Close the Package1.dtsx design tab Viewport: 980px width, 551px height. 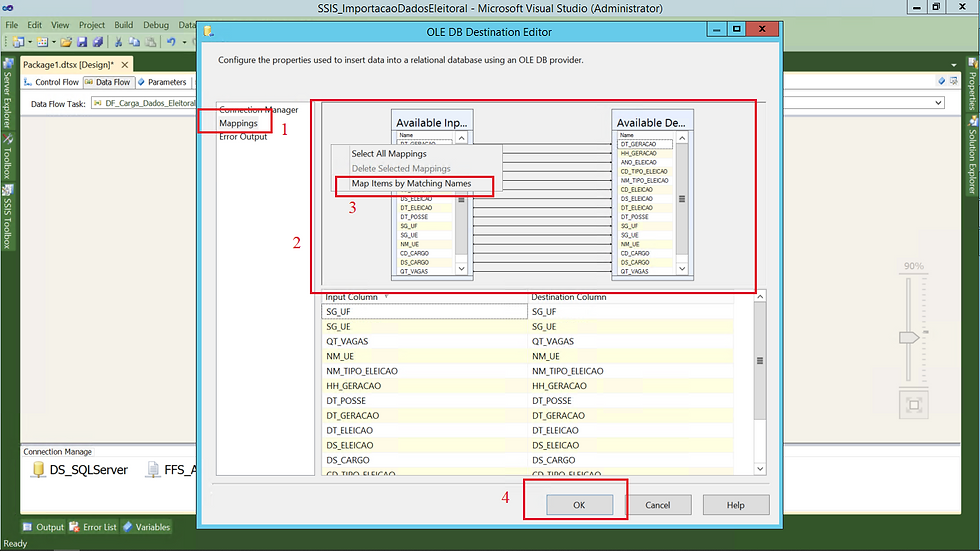coord(124,65)
